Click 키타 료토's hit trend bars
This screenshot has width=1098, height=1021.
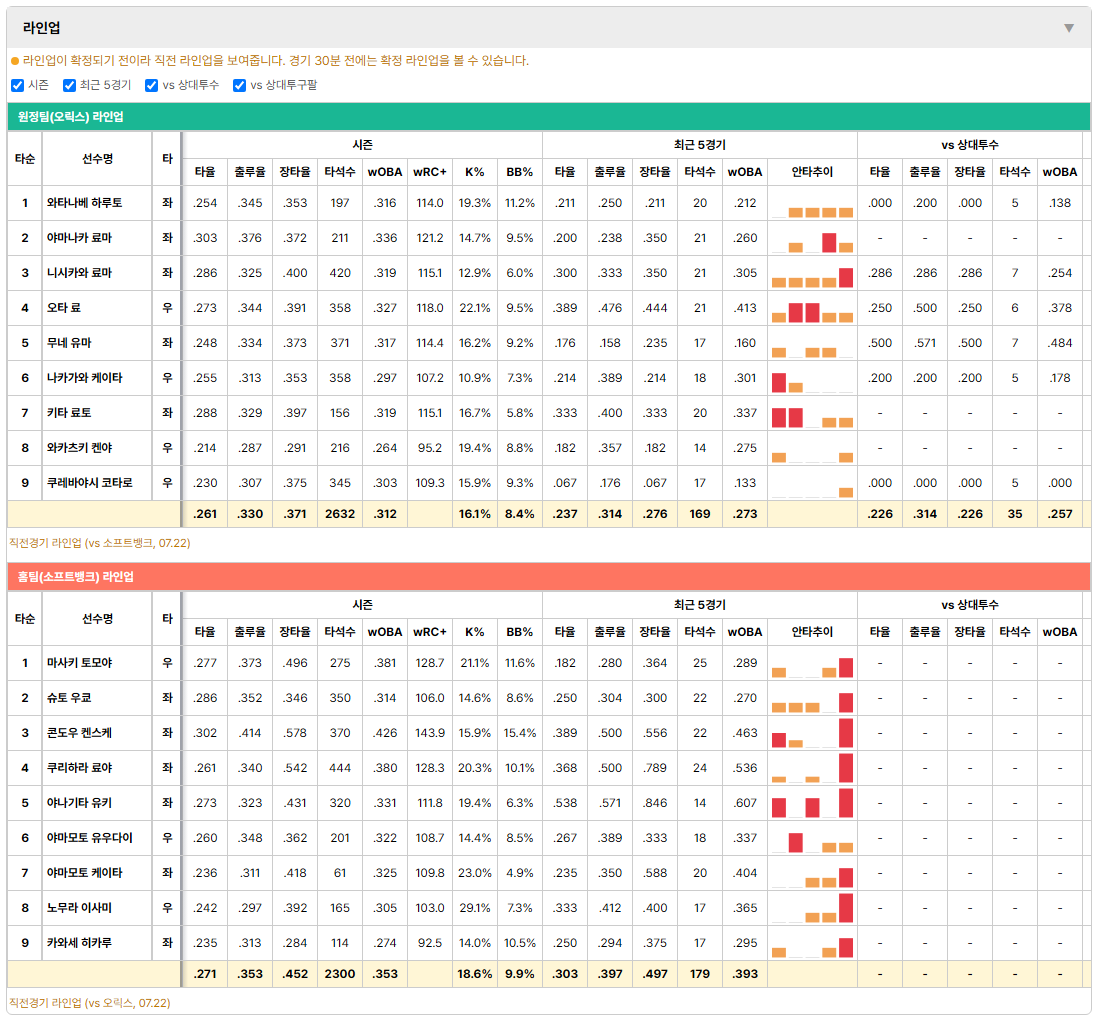(812, 413)
